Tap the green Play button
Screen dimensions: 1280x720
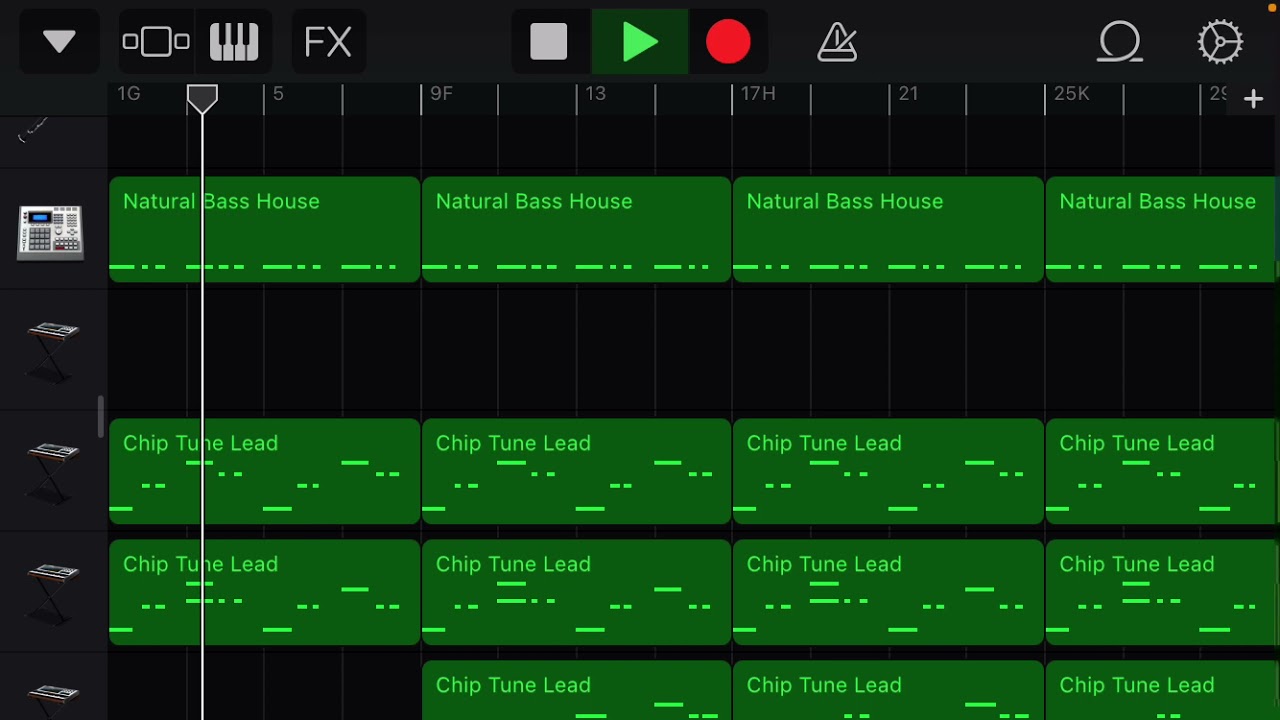click(x=640, y=42)
